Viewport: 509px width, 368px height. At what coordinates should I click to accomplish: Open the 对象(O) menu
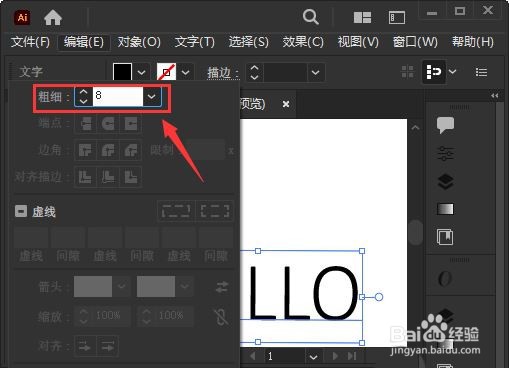(x=139, y=42)
